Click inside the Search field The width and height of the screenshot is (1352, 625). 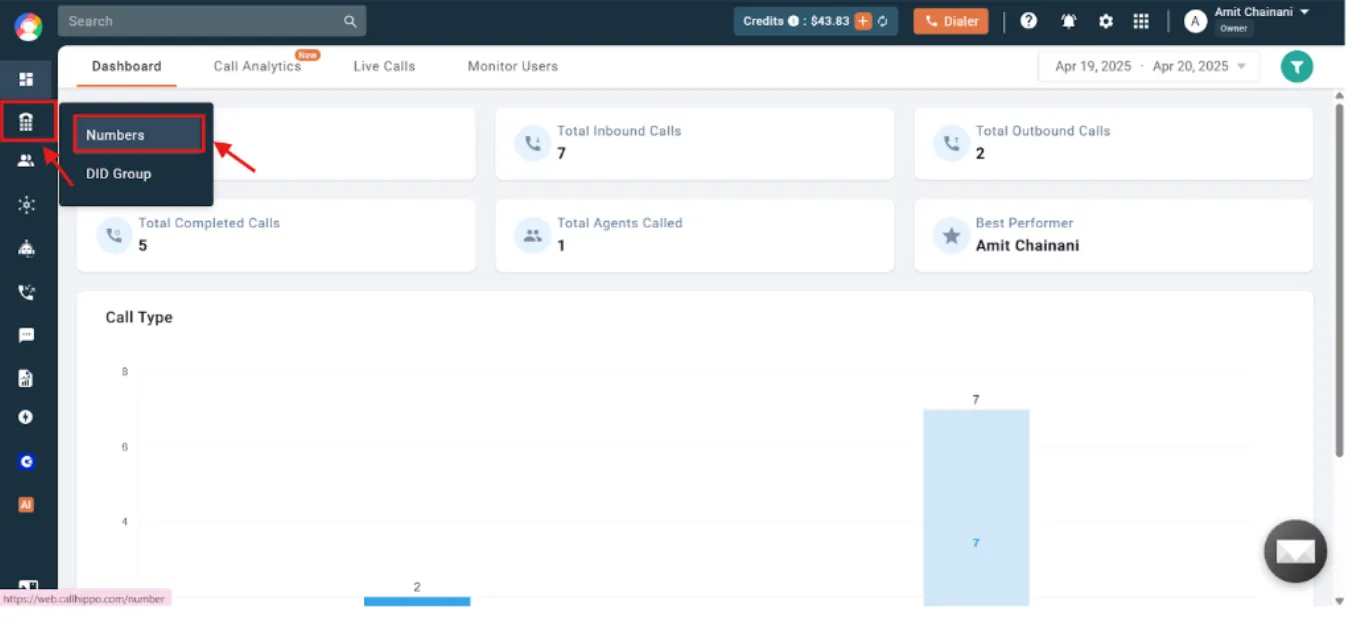(x=200, y=20)
